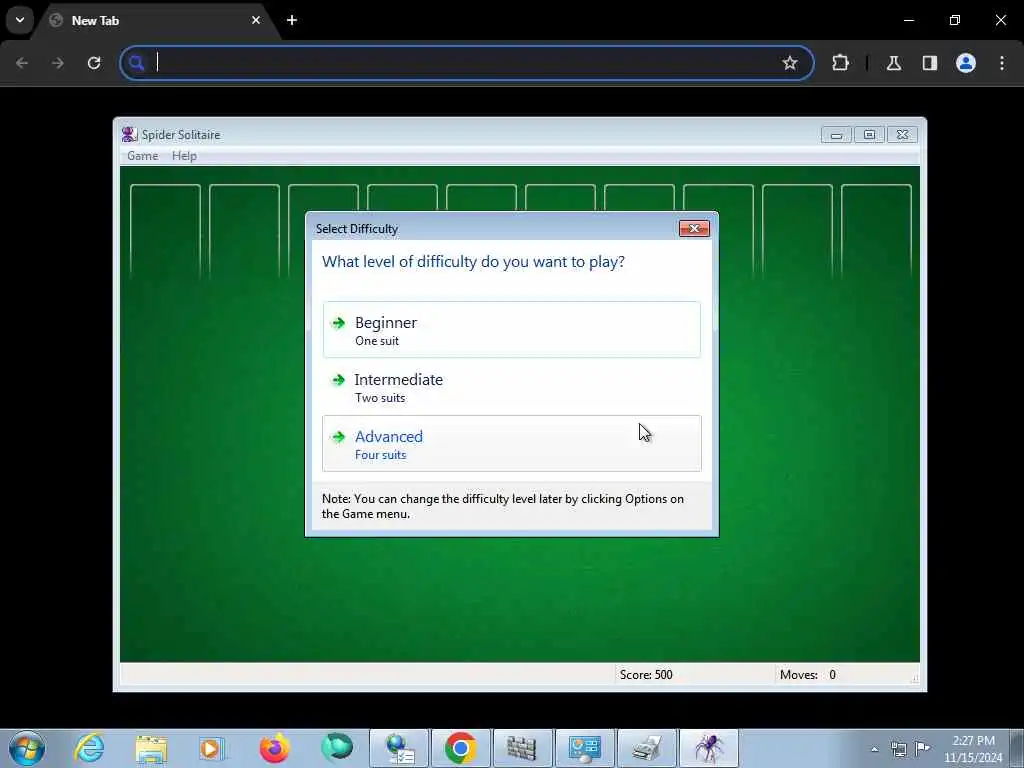Open the Windows Start menu
Viewport: 1024px width, 768px height.
pos(27,748)
